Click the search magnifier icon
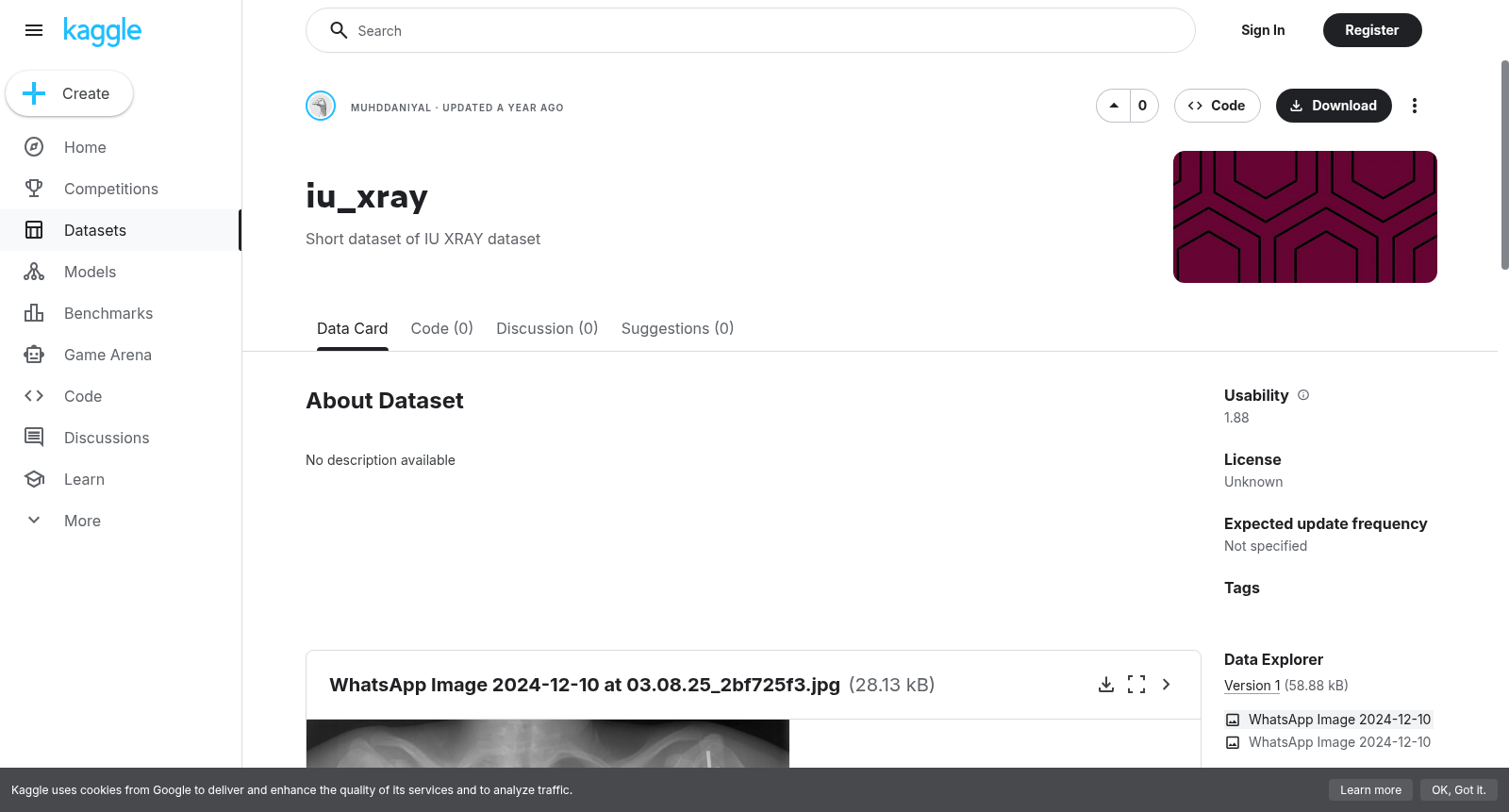Image resolution: width=1509 pixels, height=812 pixels. [x=339, y=30]
